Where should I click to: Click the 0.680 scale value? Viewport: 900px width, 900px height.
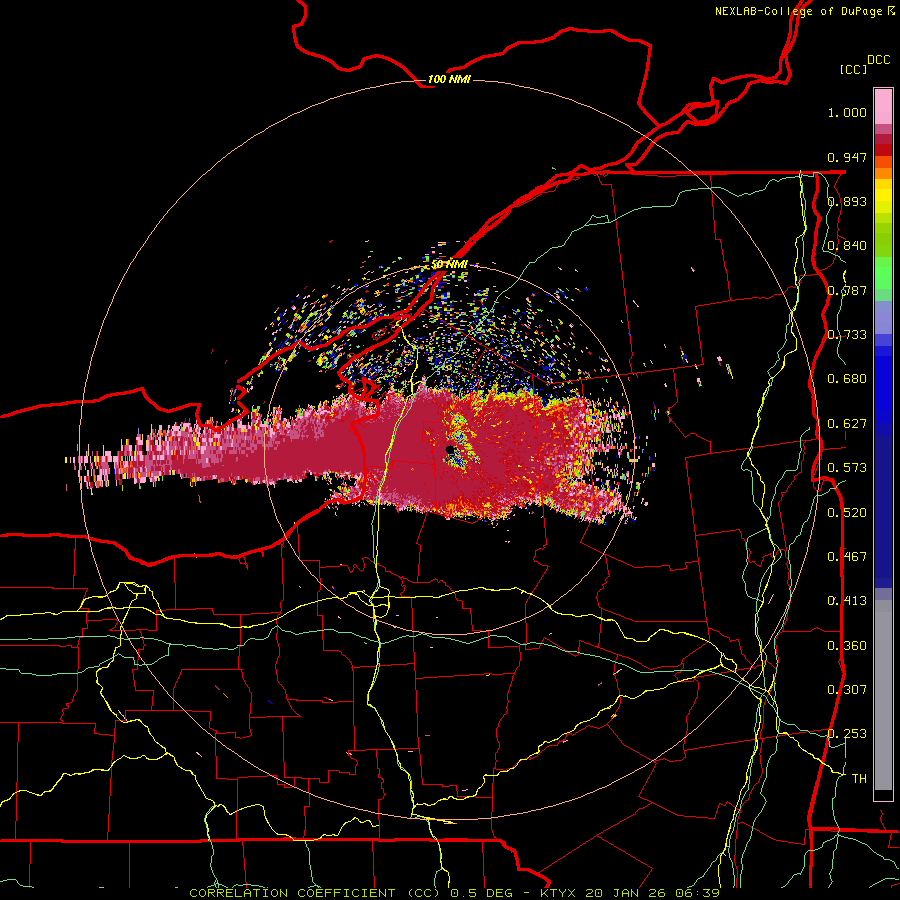coord(847,379)
